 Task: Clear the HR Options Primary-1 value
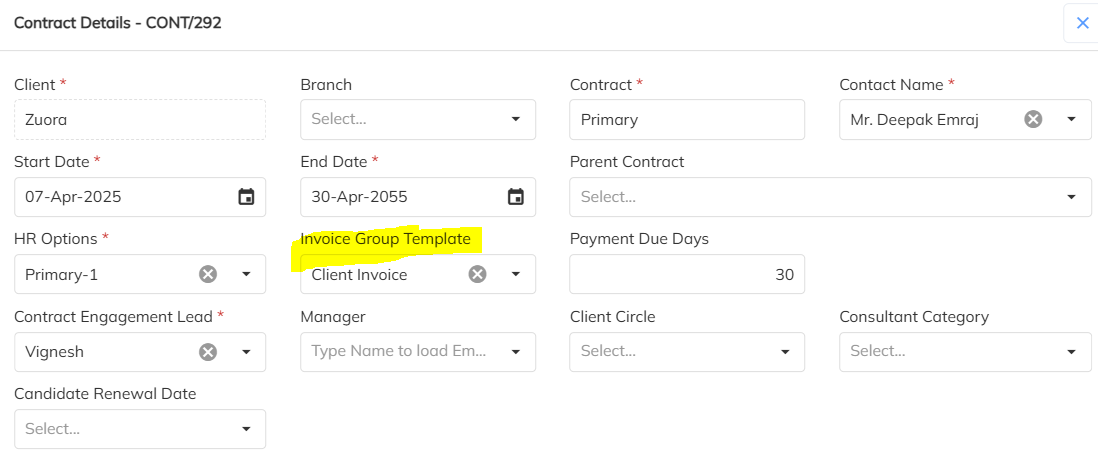207,274
